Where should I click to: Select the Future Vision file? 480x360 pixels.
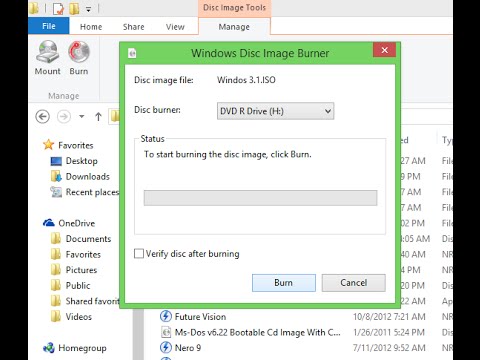tap(193, 316)
